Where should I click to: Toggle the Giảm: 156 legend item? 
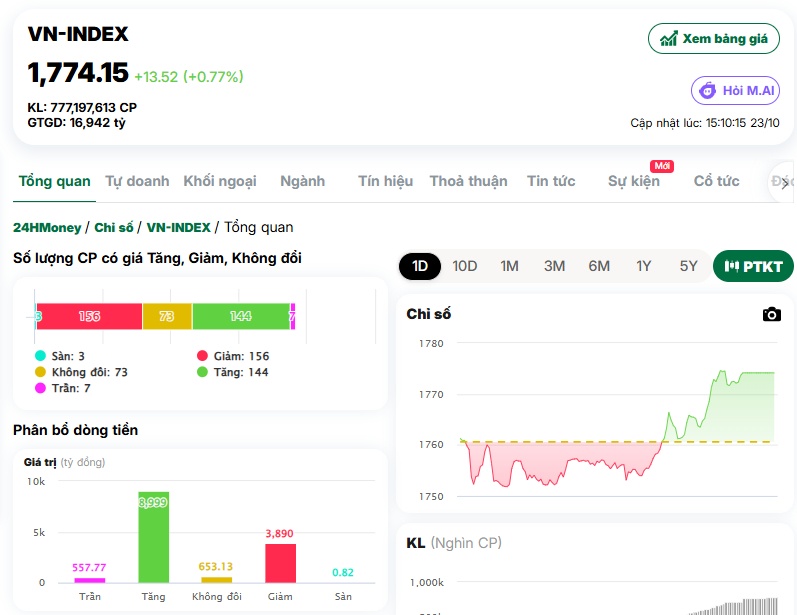pos(233,356)
